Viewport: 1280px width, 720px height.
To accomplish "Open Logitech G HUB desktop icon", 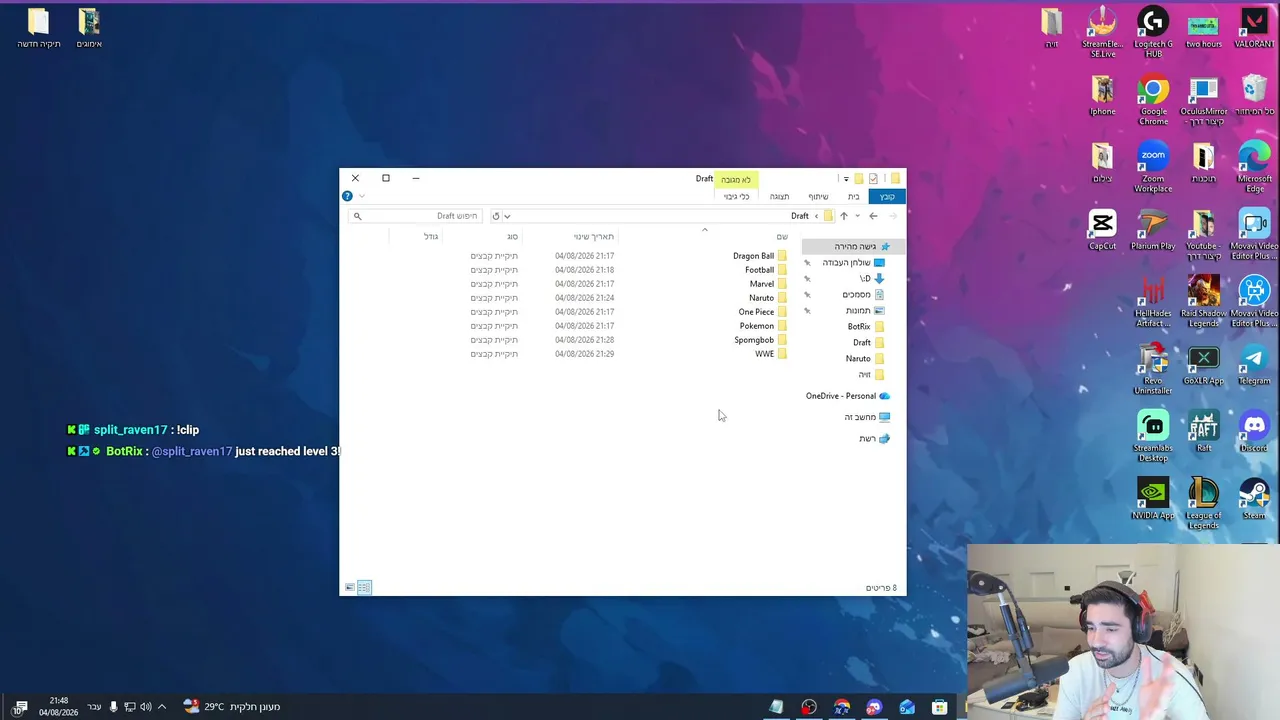I will (1153, 33).
